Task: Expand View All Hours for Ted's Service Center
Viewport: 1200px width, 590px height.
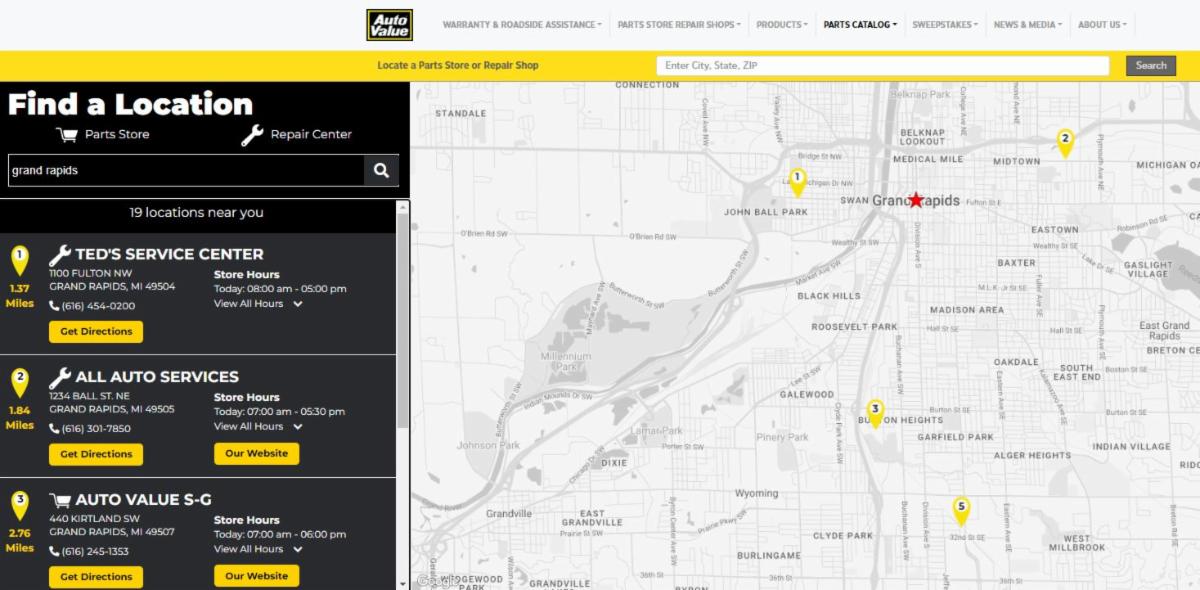Action: 258,304
